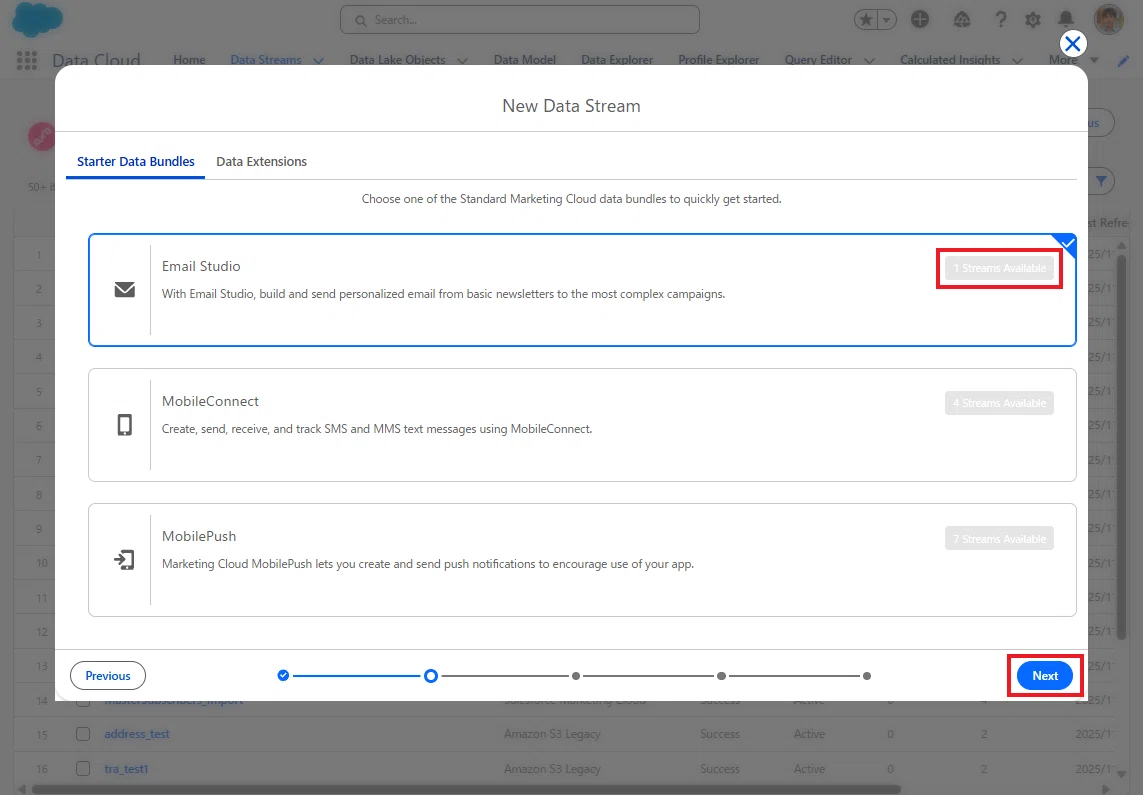This screenshot has height=795, width=1143.
Task: Click the third step progress dot
Action: pos(576,675)
